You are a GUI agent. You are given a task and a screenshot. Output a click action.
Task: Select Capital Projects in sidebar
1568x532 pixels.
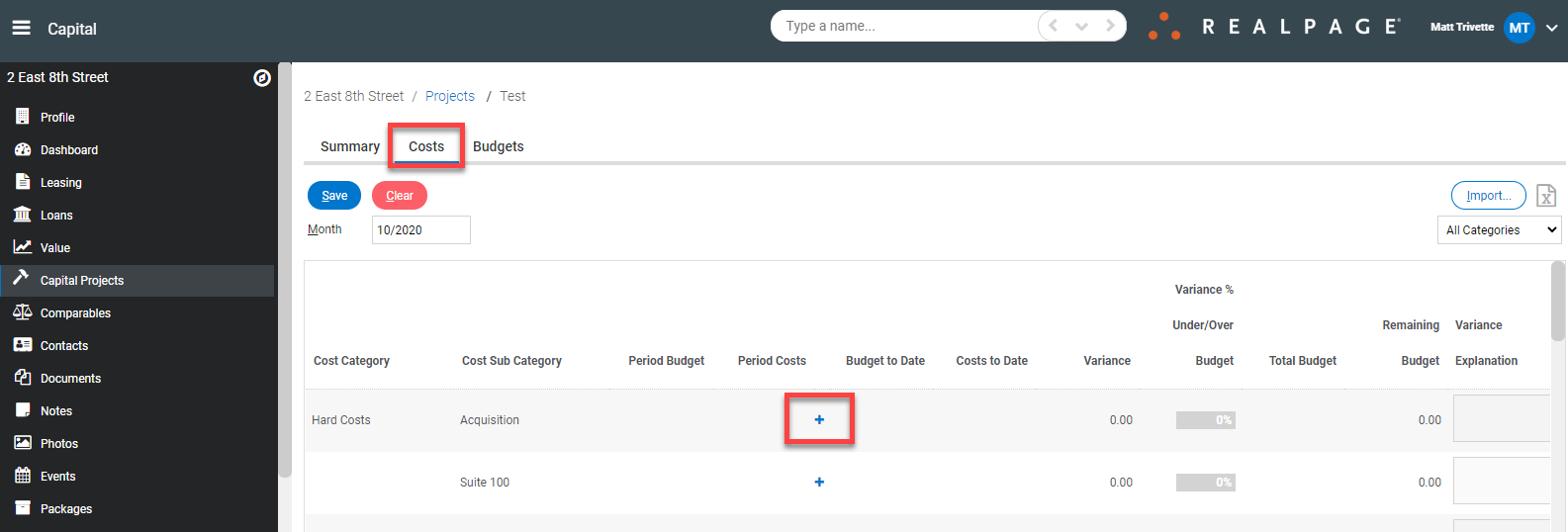[x=138, y=280]
